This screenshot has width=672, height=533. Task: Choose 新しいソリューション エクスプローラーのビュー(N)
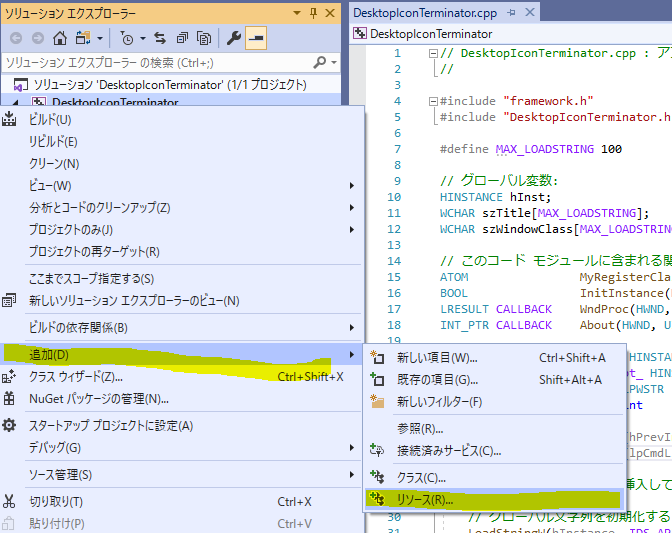click(182, 300)
